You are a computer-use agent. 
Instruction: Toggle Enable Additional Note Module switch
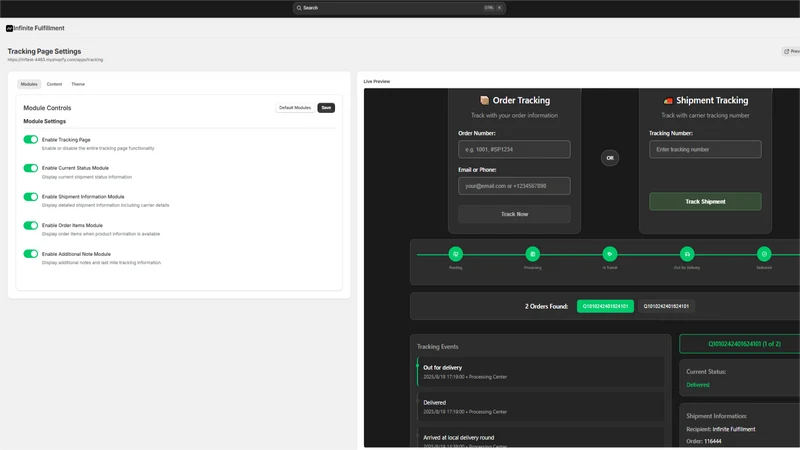pos(31,254)
